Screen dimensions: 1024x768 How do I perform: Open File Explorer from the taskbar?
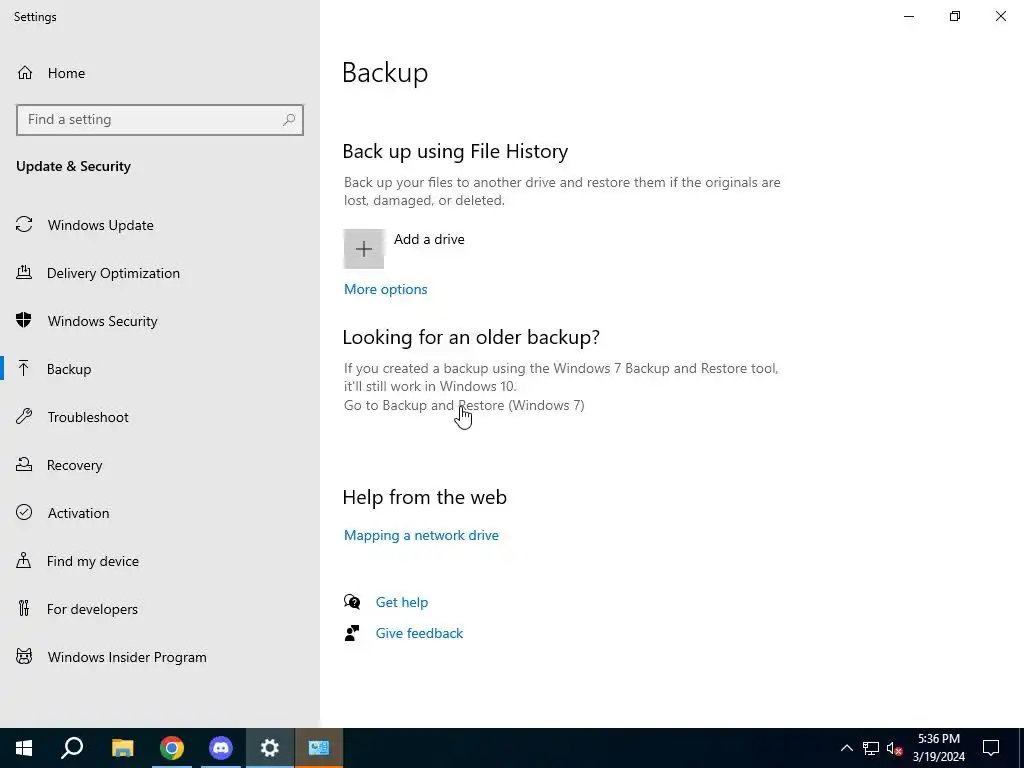coord(122,748)
